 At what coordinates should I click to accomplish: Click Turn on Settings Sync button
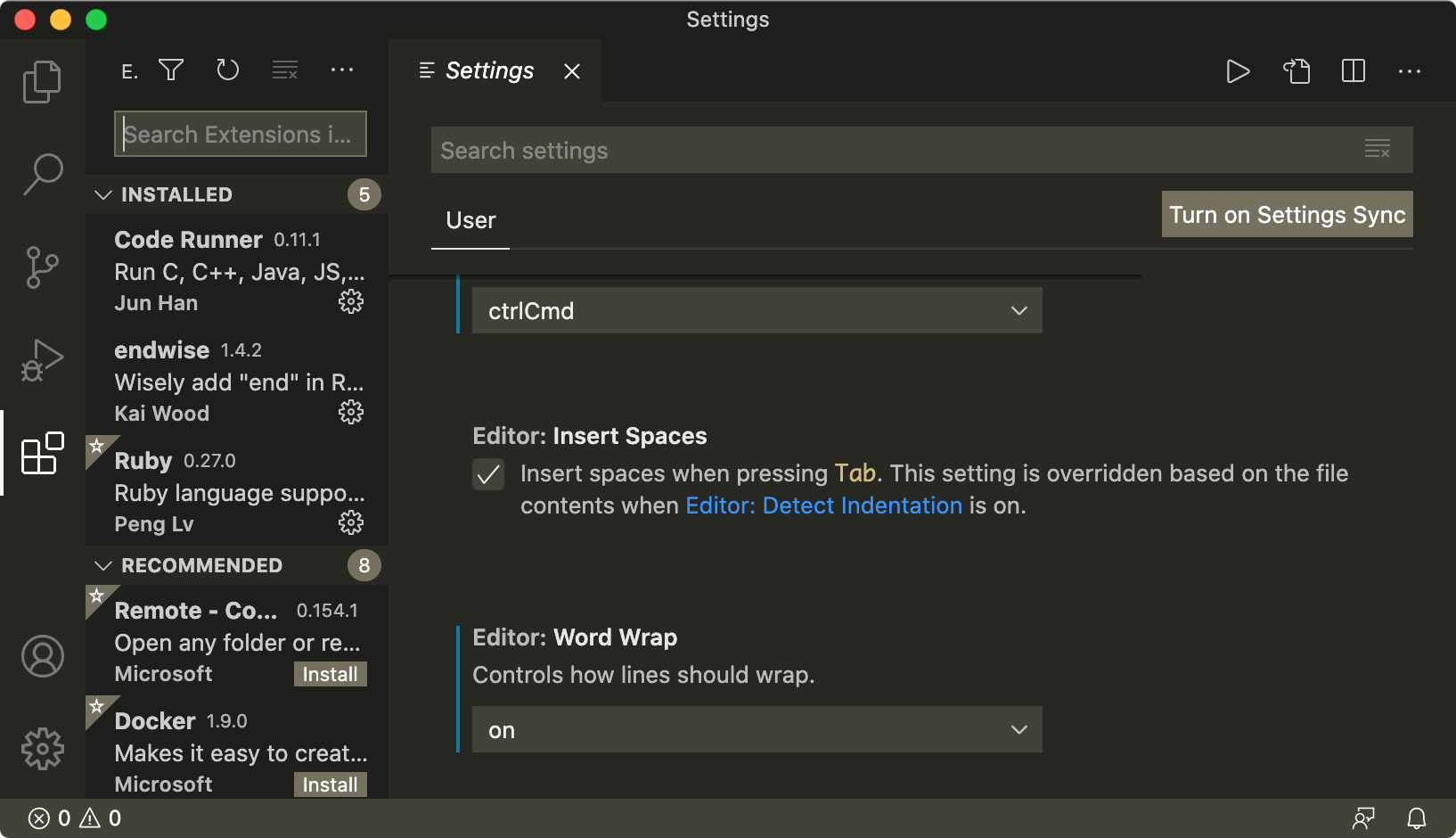tap(1287, 215)
